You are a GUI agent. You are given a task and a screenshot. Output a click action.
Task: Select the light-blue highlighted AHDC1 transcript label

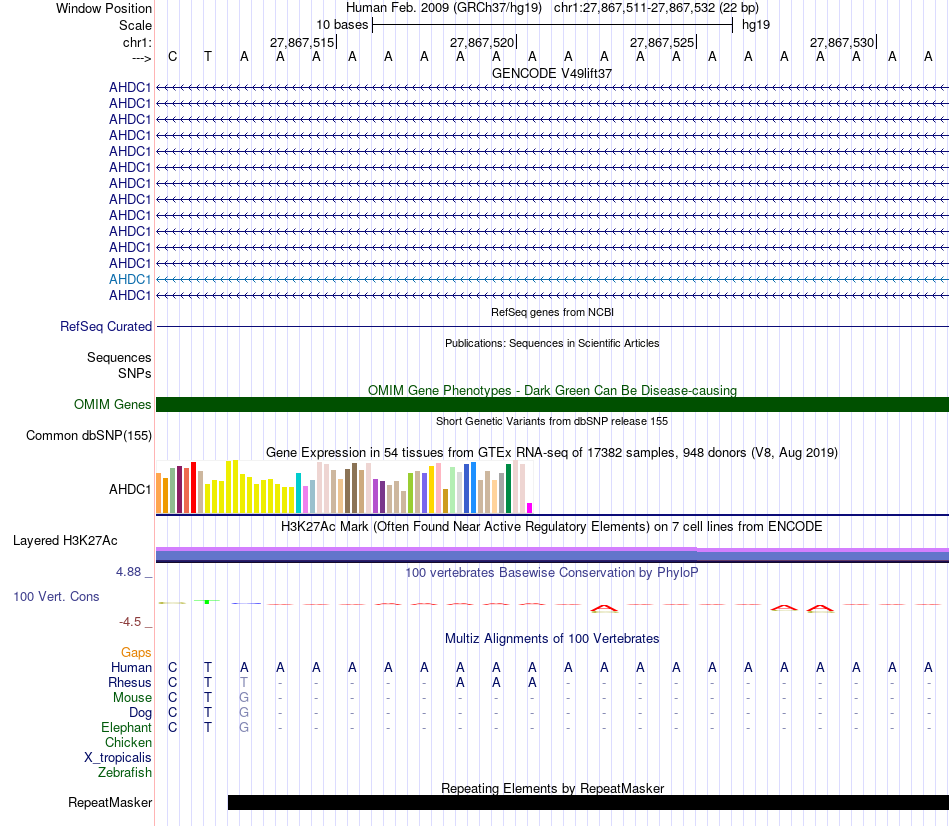tap(130, 279)
